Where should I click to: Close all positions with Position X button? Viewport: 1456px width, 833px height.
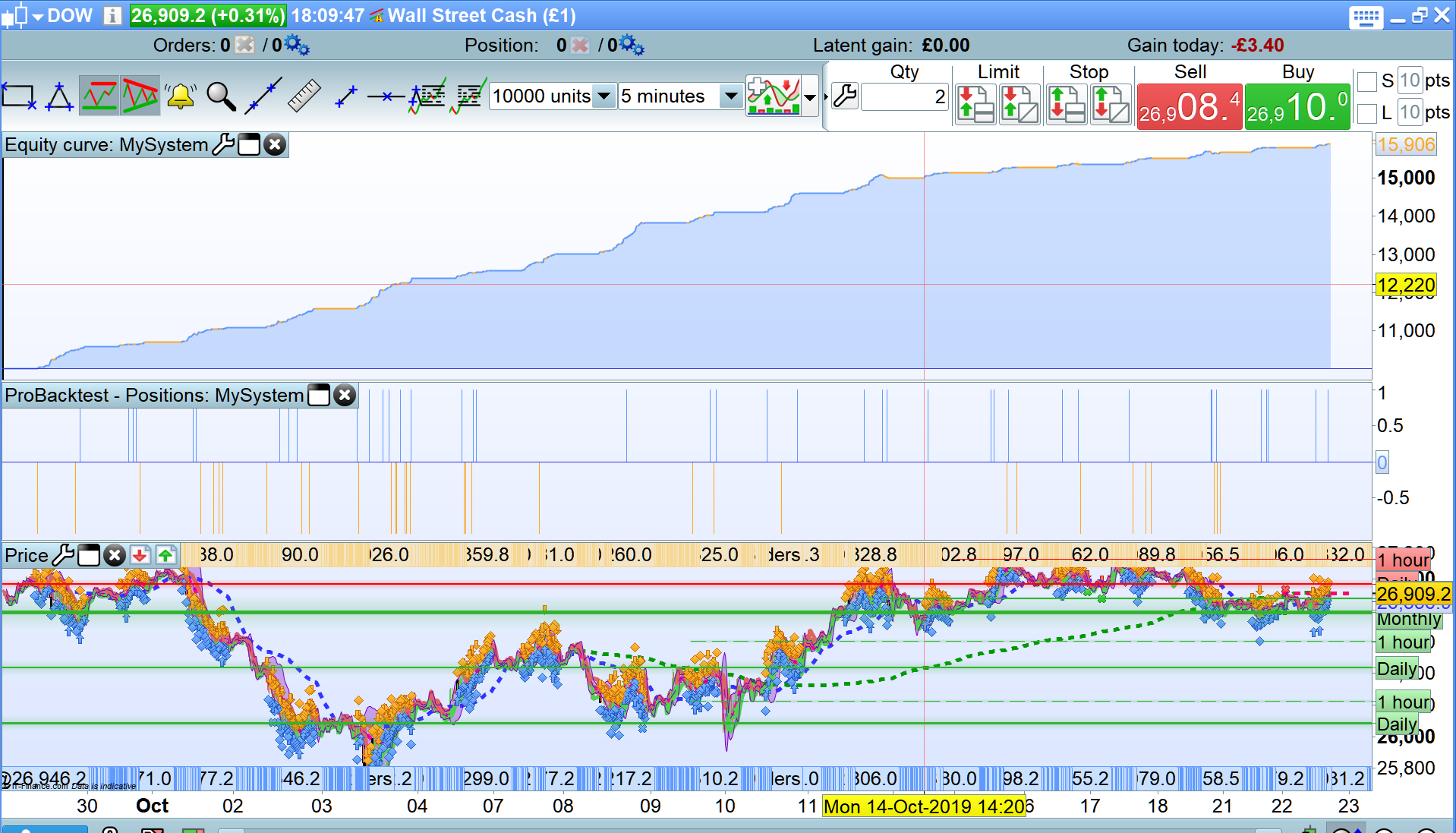click(x=580, y=45)
